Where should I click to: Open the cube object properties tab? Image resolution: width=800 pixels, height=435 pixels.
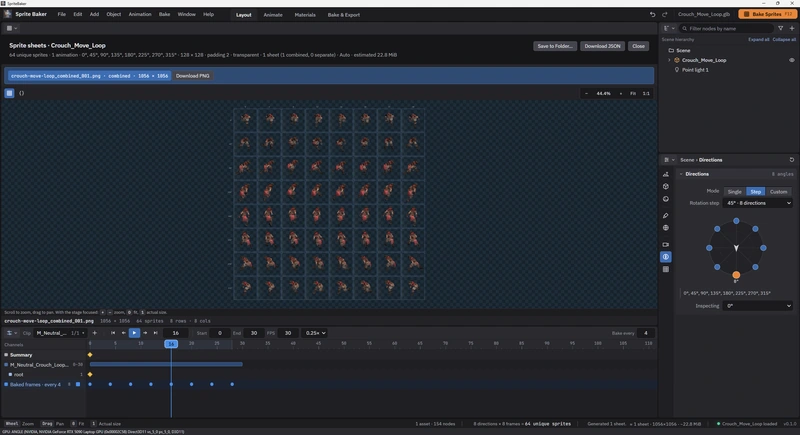(666, 187)
